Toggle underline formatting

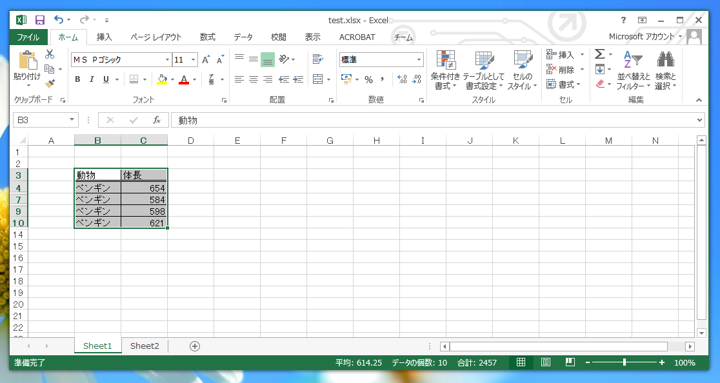point(106,79)
